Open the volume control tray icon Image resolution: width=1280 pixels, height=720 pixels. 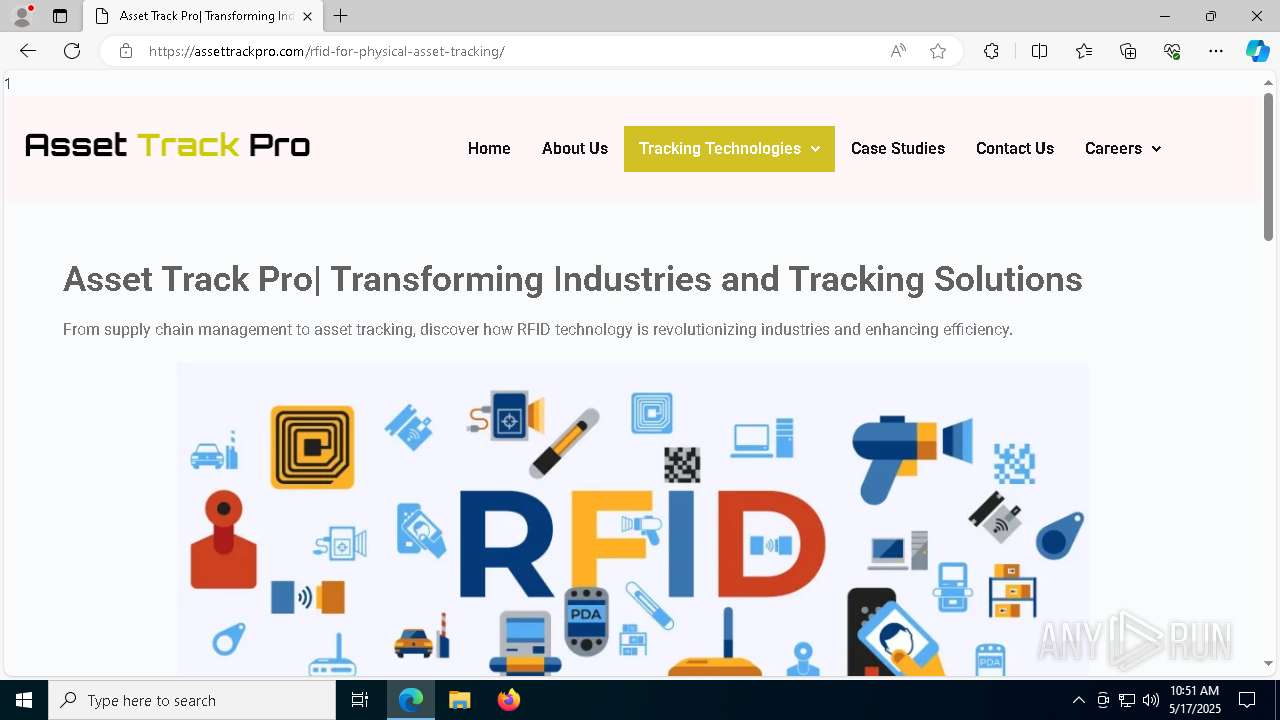point(1151,700)
